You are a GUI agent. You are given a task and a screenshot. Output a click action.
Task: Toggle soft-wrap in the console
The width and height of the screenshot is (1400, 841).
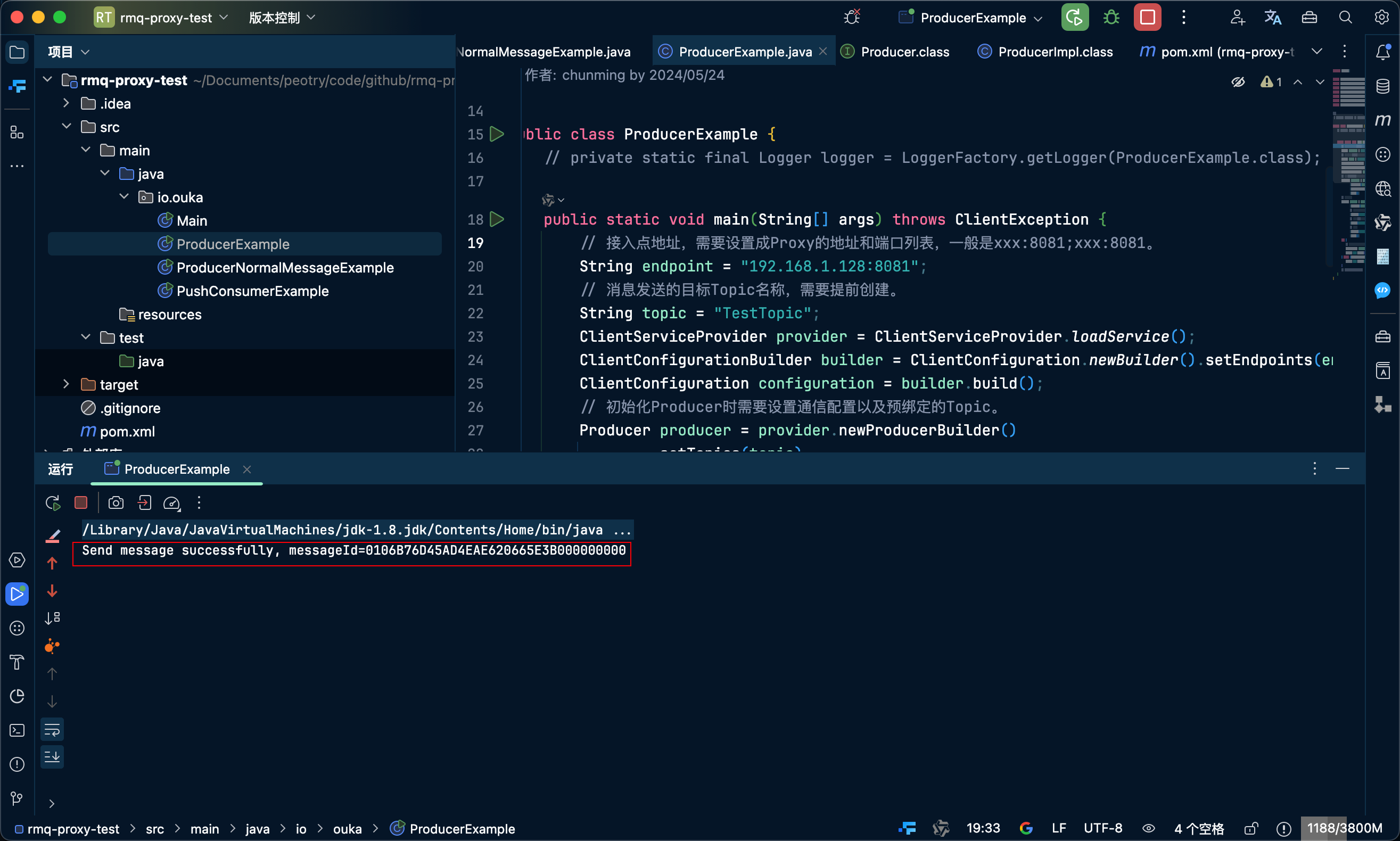[52, 729]
